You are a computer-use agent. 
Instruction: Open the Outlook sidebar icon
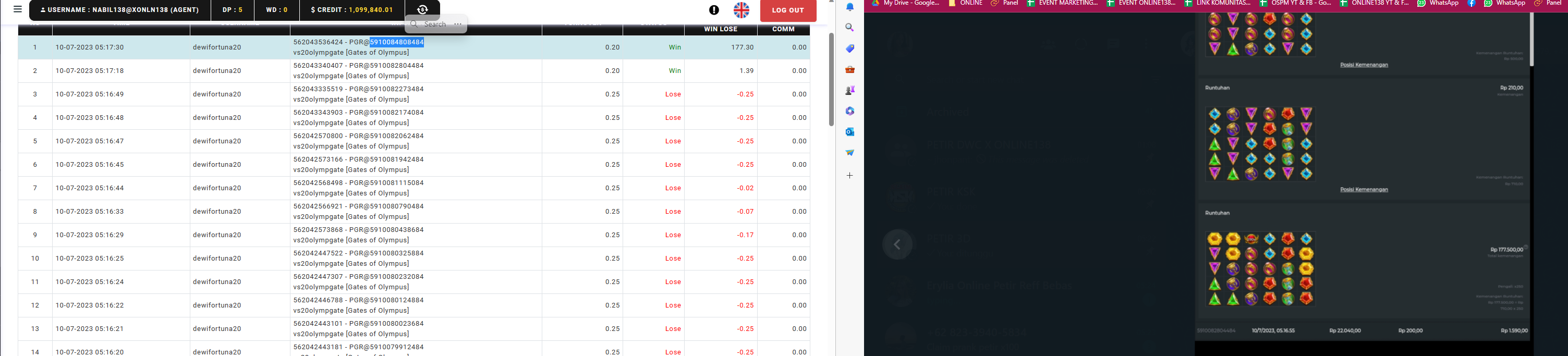click(850, 131)
